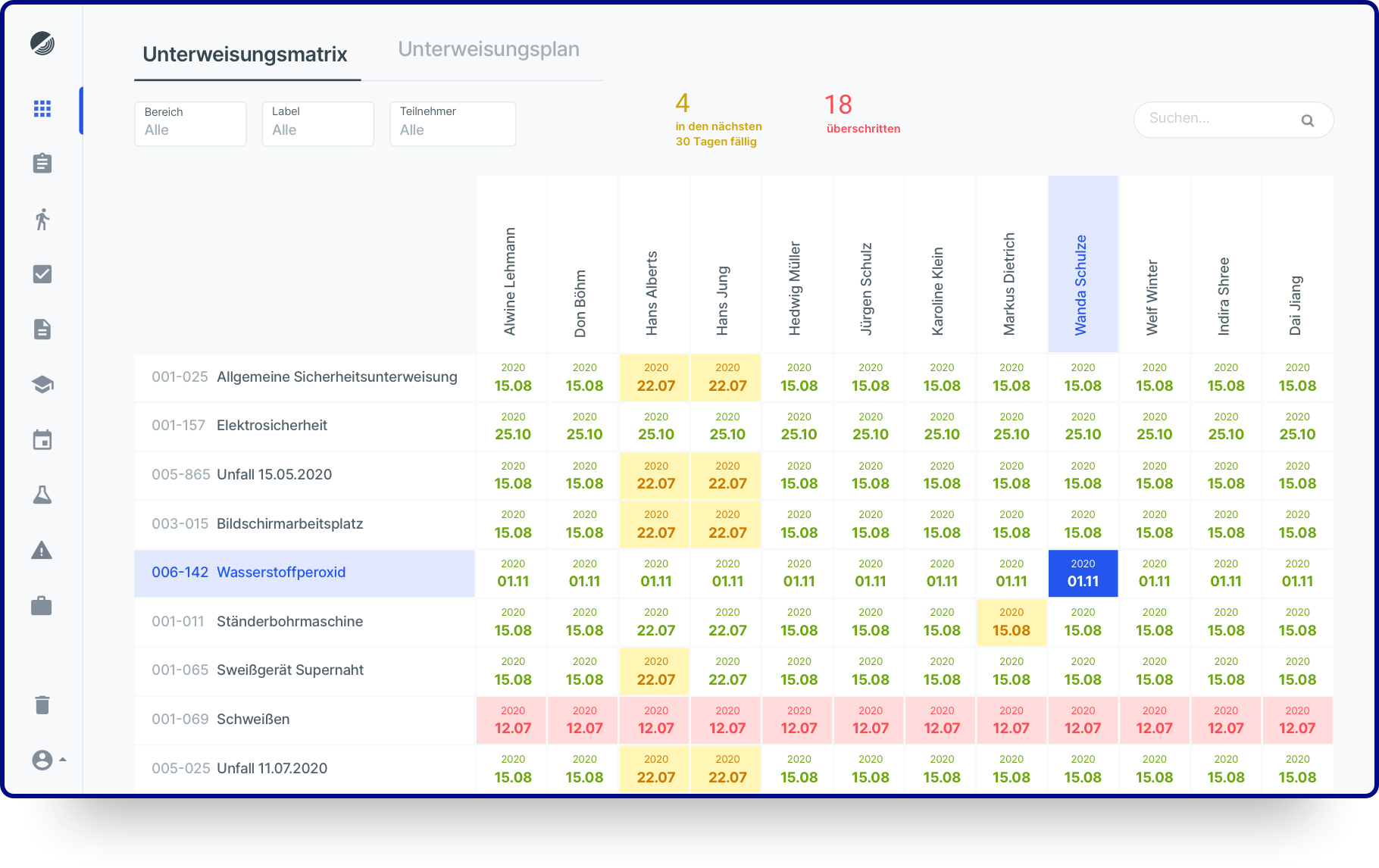The image size is (1379, 868).
Task: Expand the user account menu
Action: 48,760
